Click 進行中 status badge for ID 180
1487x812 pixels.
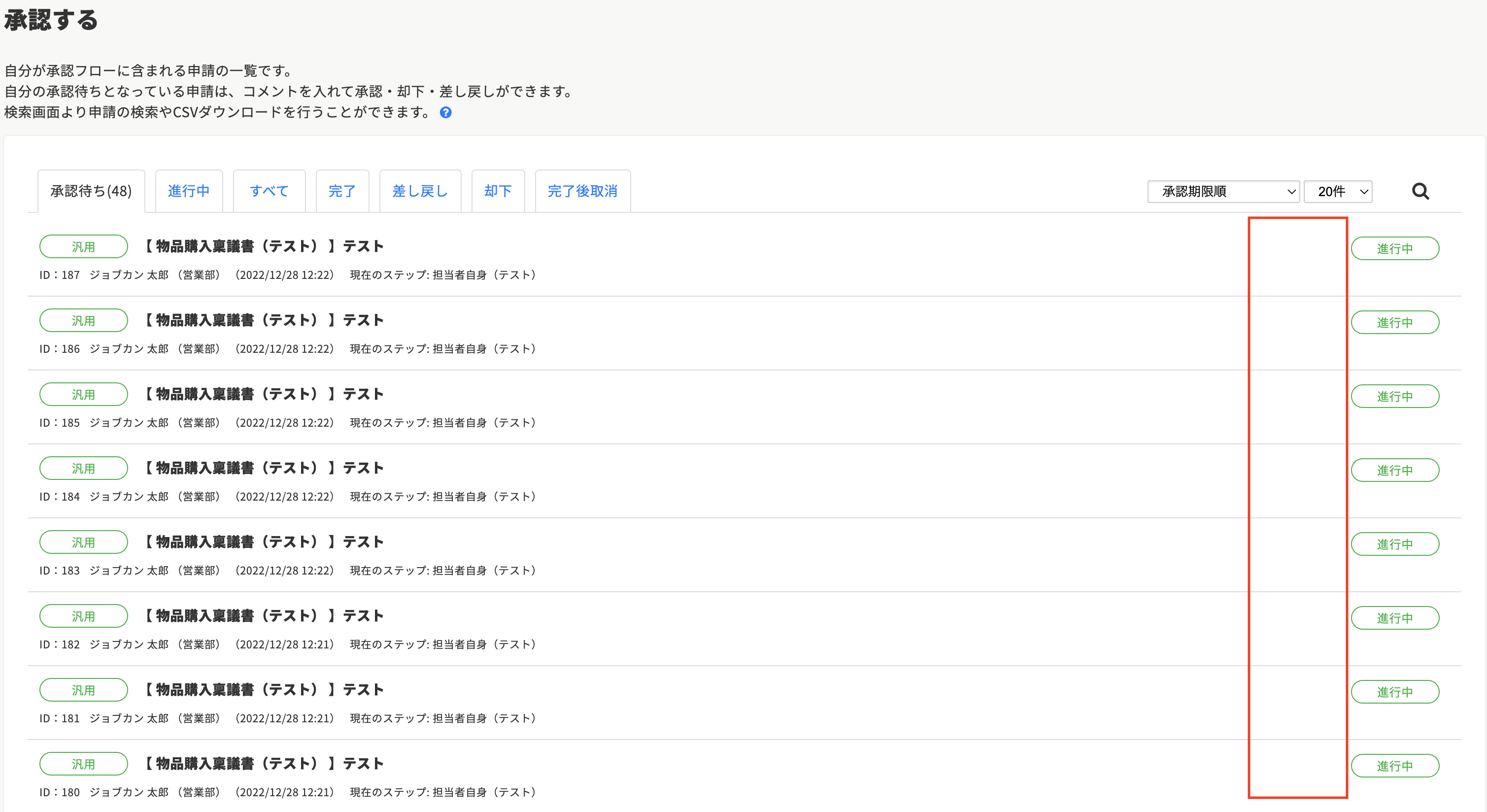[1395, 766]
